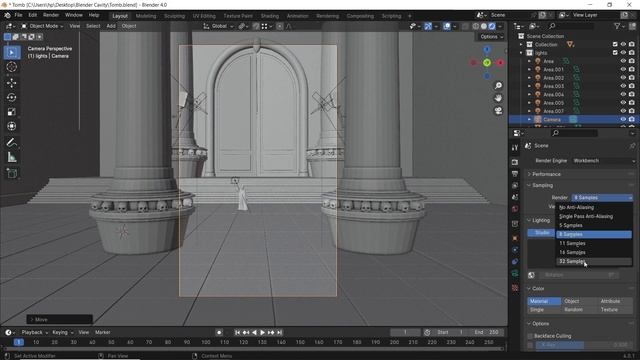Open Global transform orientation dropdown

click(x=219, y=26)
